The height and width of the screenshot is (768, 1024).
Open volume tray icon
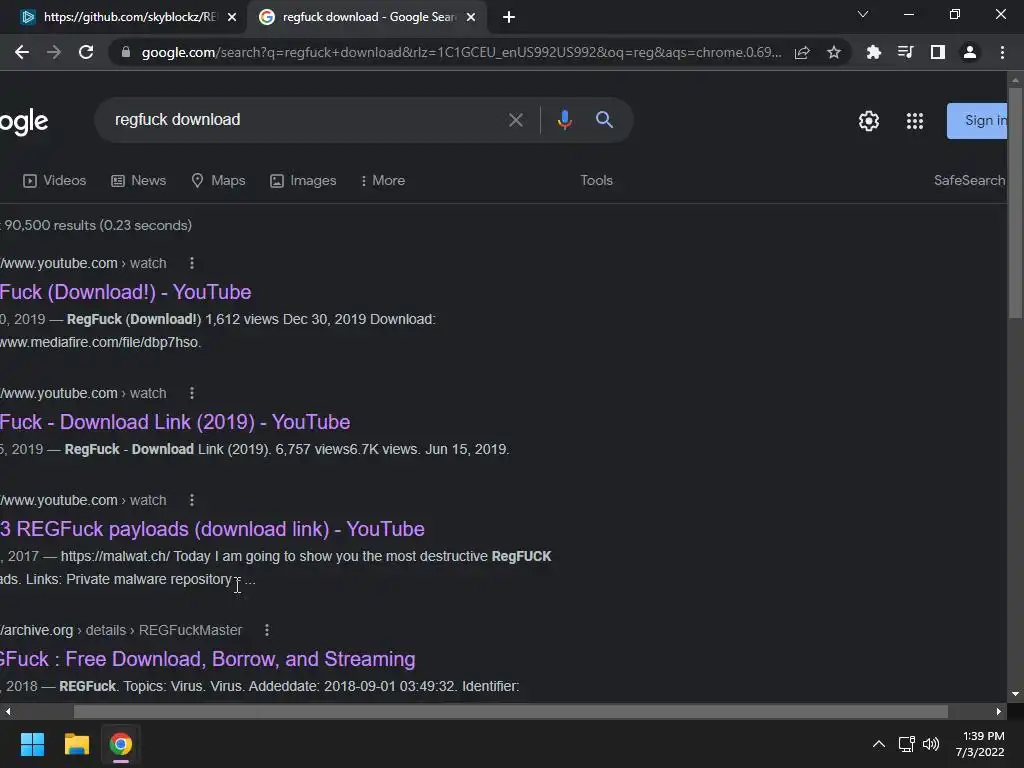point(931,744)
